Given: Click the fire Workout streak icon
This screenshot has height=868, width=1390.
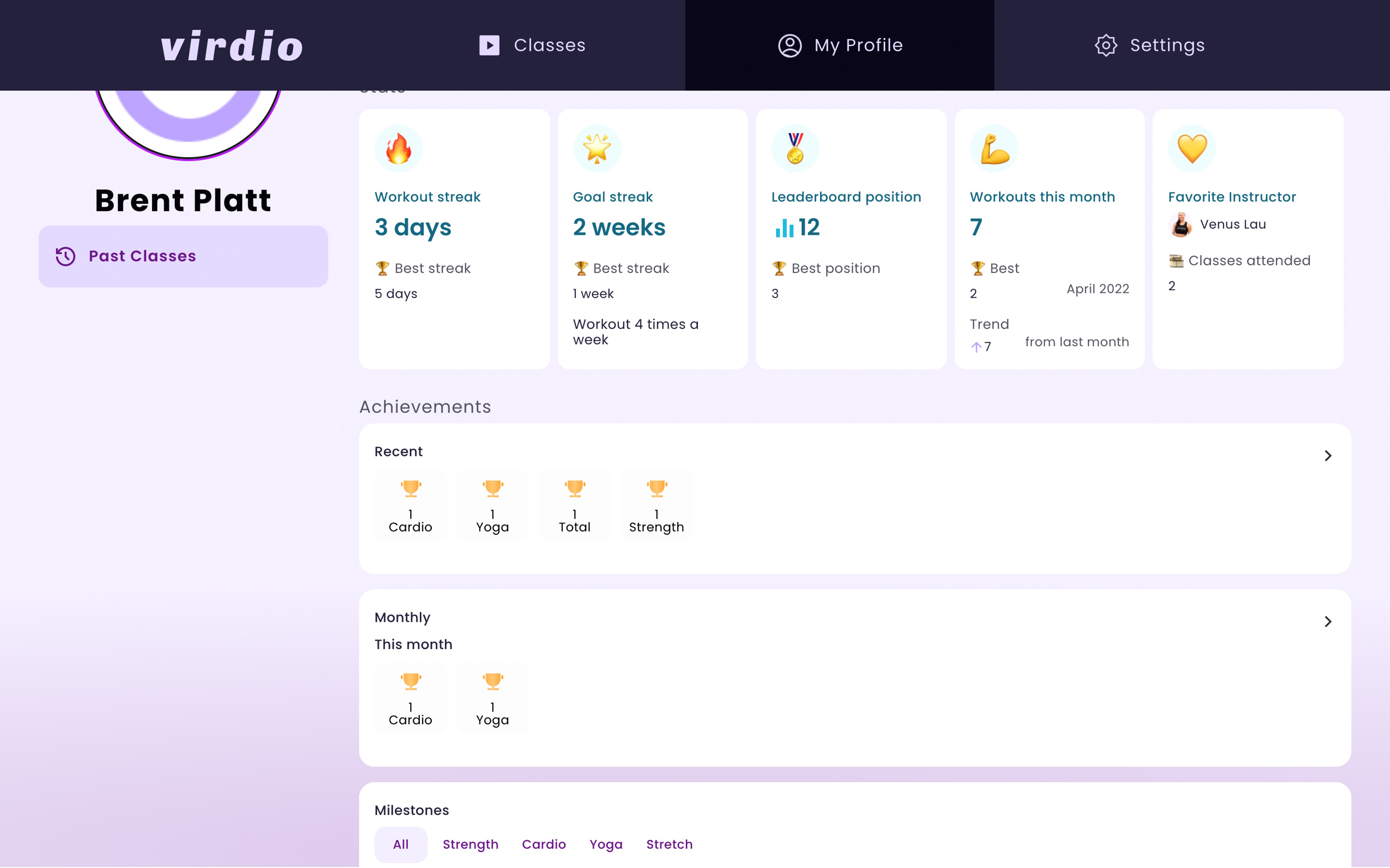Looking at the screenshot, I should coord(398,149).
